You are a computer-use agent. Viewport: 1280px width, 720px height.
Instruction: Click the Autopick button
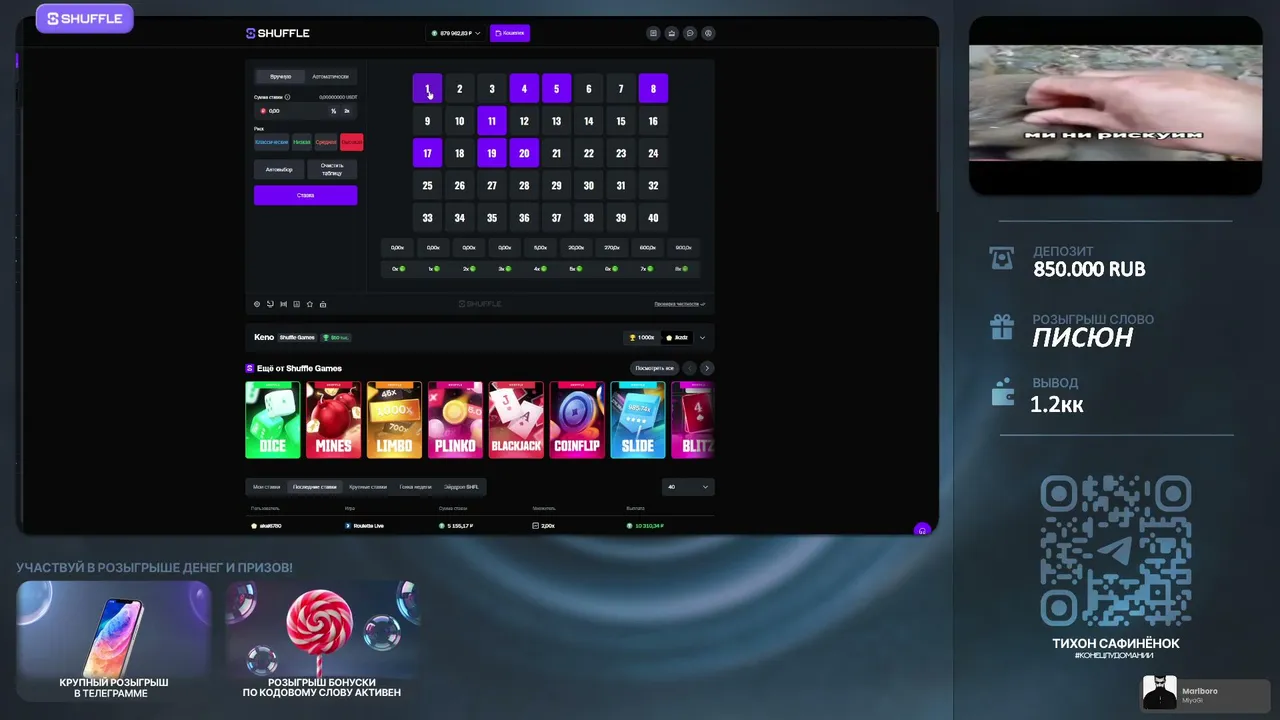pyautogui.click(x=280, y=169)
